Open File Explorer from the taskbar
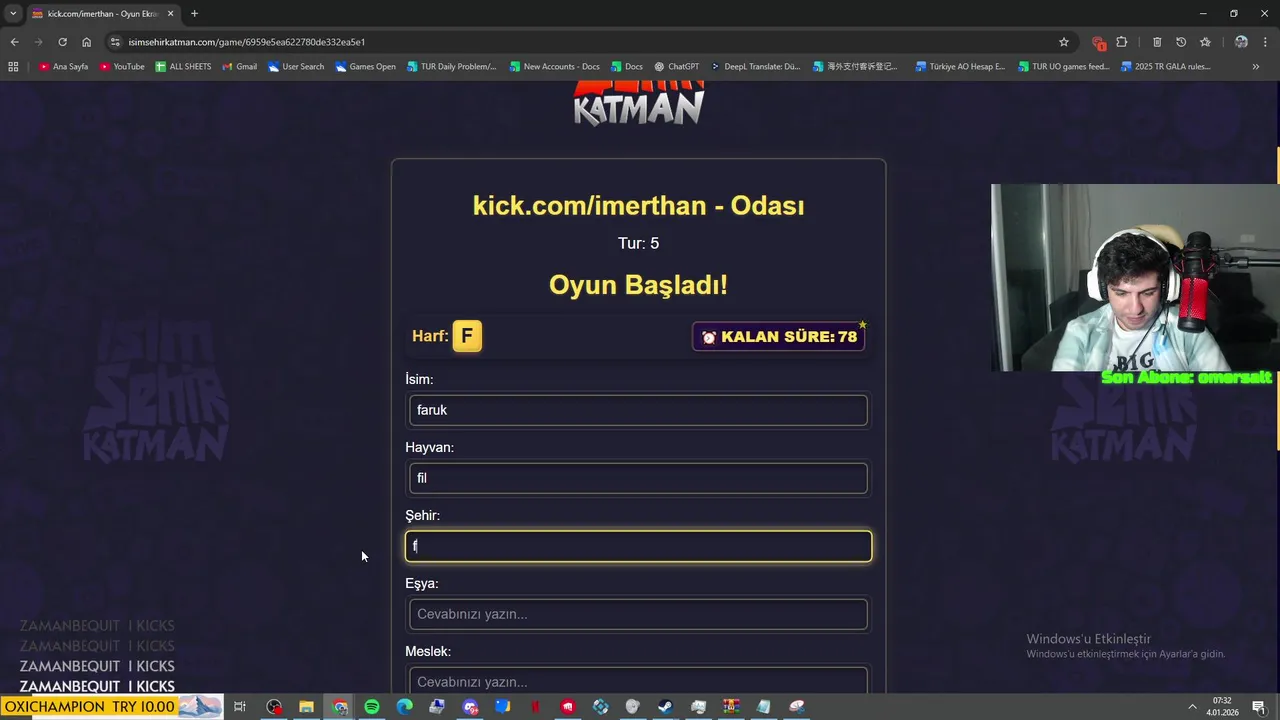 click(x=307, y=707)
